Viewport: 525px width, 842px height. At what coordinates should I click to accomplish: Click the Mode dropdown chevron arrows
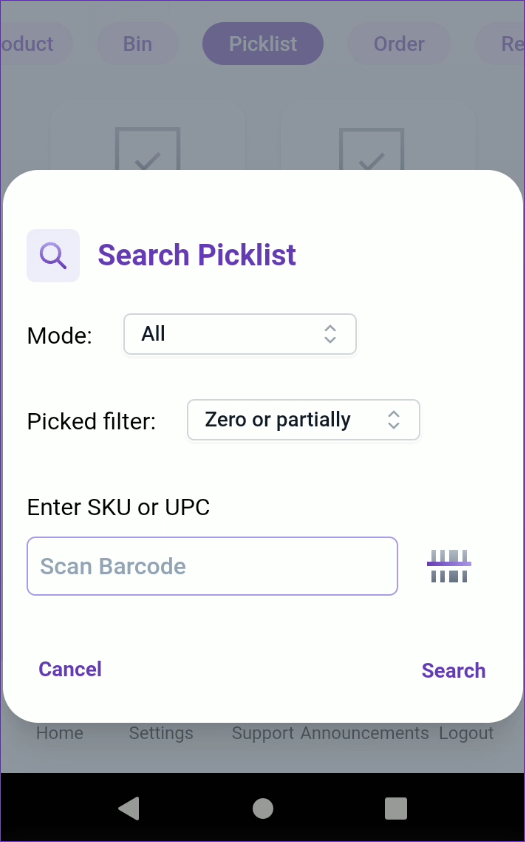pos(330,334)
